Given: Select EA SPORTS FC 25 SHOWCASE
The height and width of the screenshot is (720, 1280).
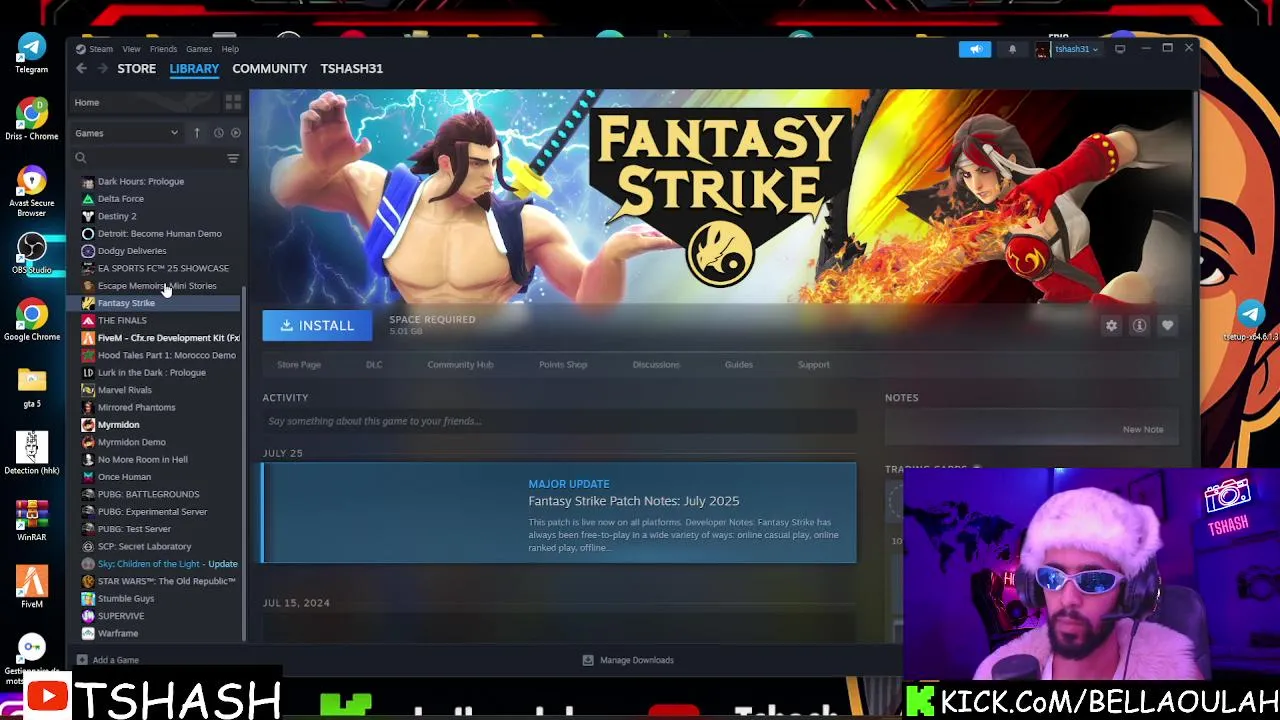Looking at the screenshot, I should [163, 268].
